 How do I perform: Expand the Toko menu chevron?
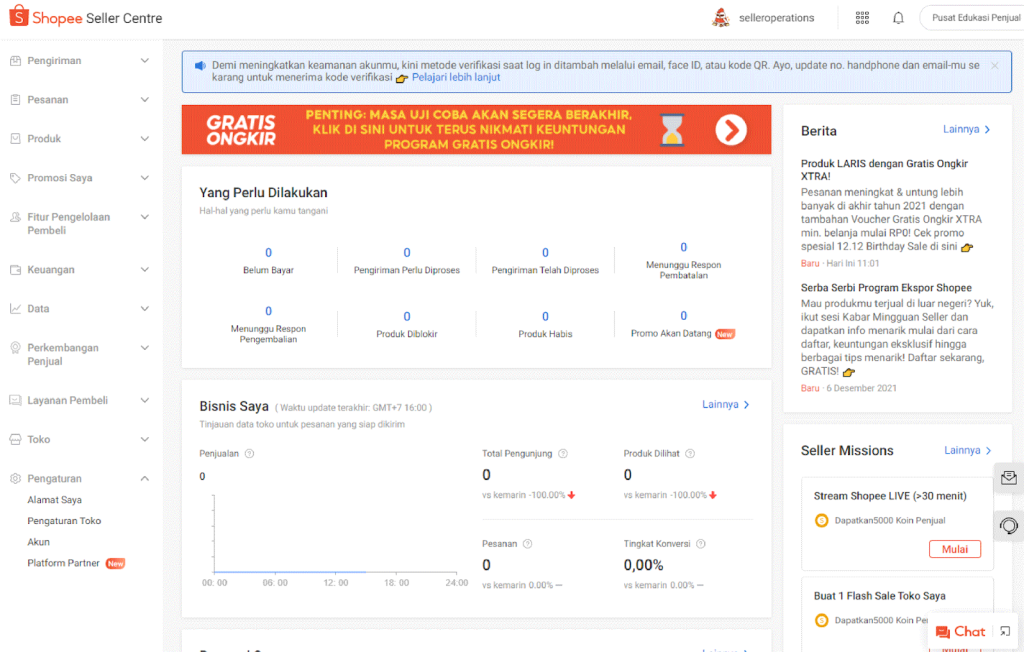point(145,440)
